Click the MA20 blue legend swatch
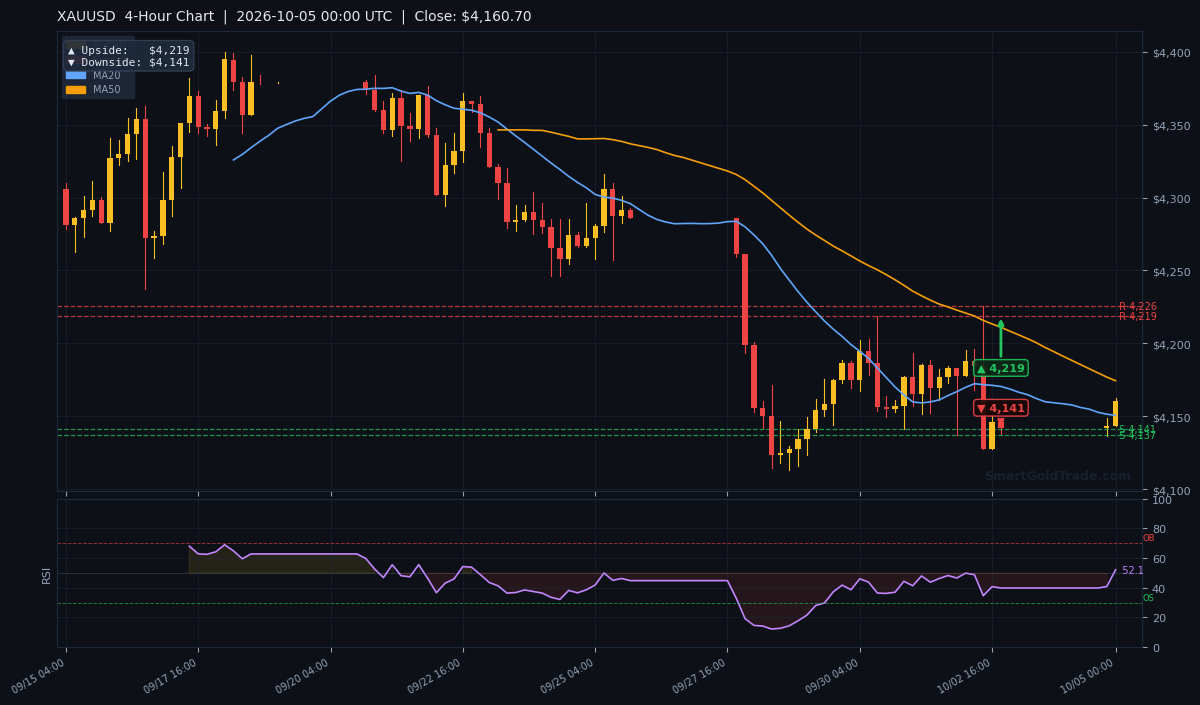 tap(76, 75)
